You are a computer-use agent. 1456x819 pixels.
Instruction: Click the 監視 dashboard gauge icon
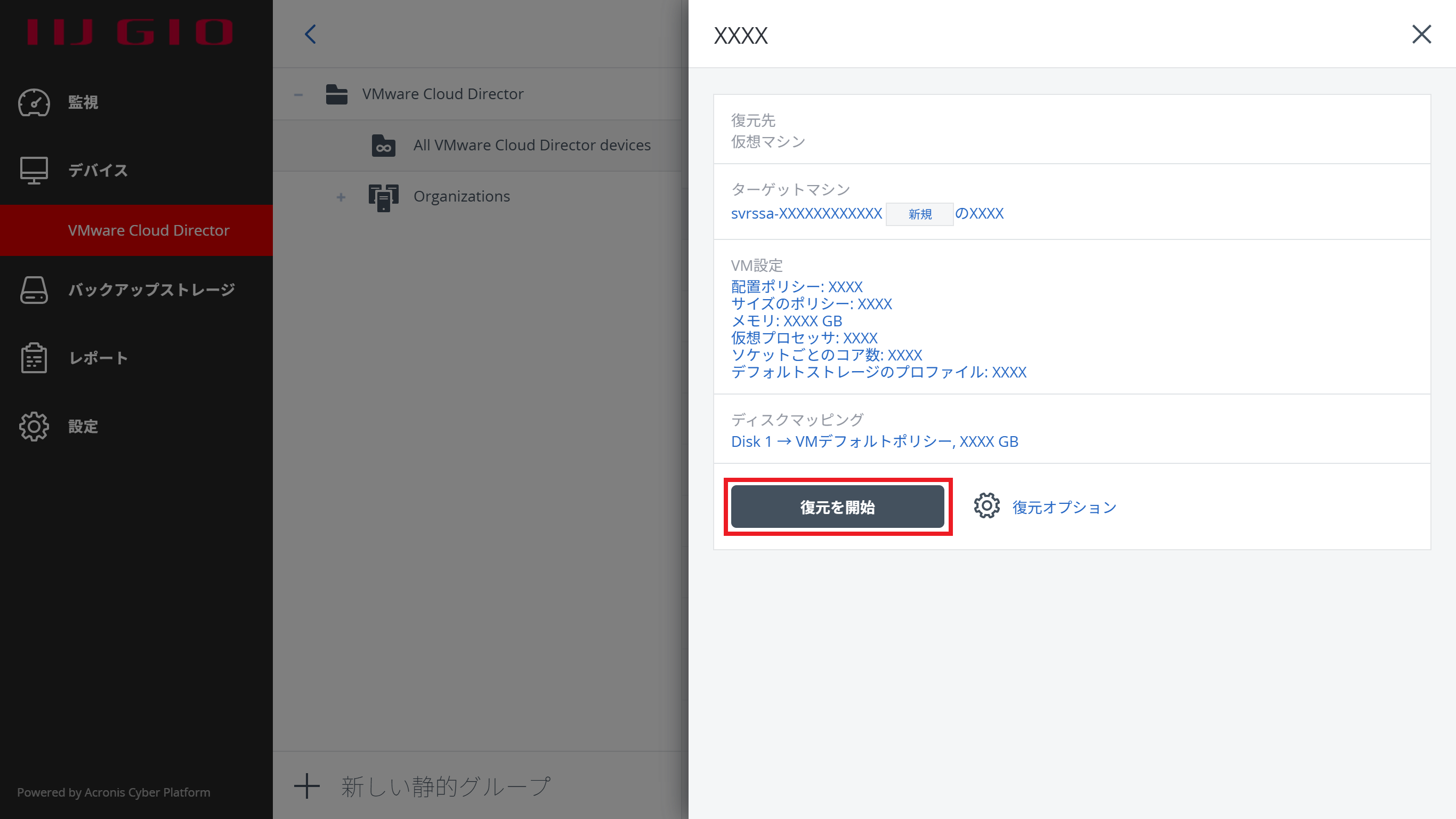tap(34, 102)
